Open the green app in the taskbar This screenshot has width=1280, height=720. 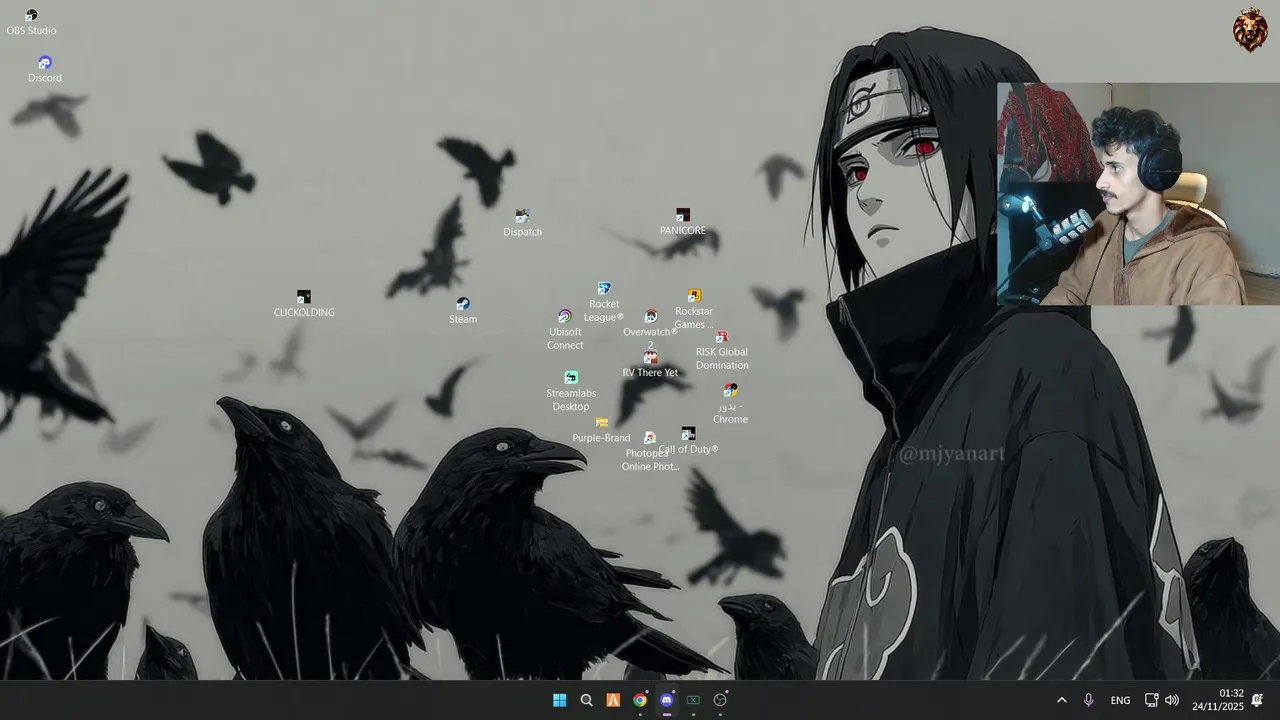tap(693, 700)
